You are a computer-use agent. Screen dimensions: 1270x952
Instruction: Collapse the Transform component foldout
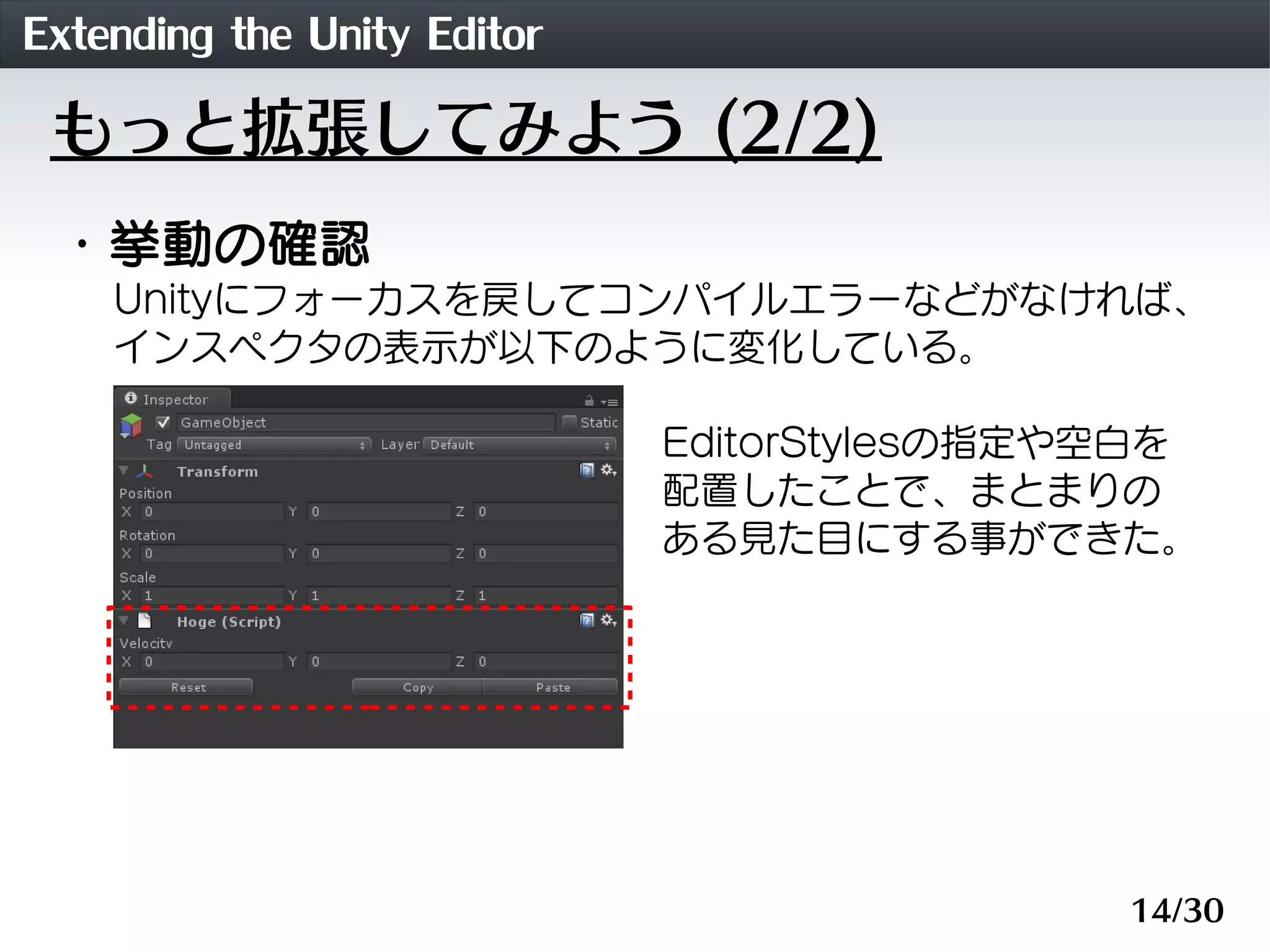coord(124,471)
